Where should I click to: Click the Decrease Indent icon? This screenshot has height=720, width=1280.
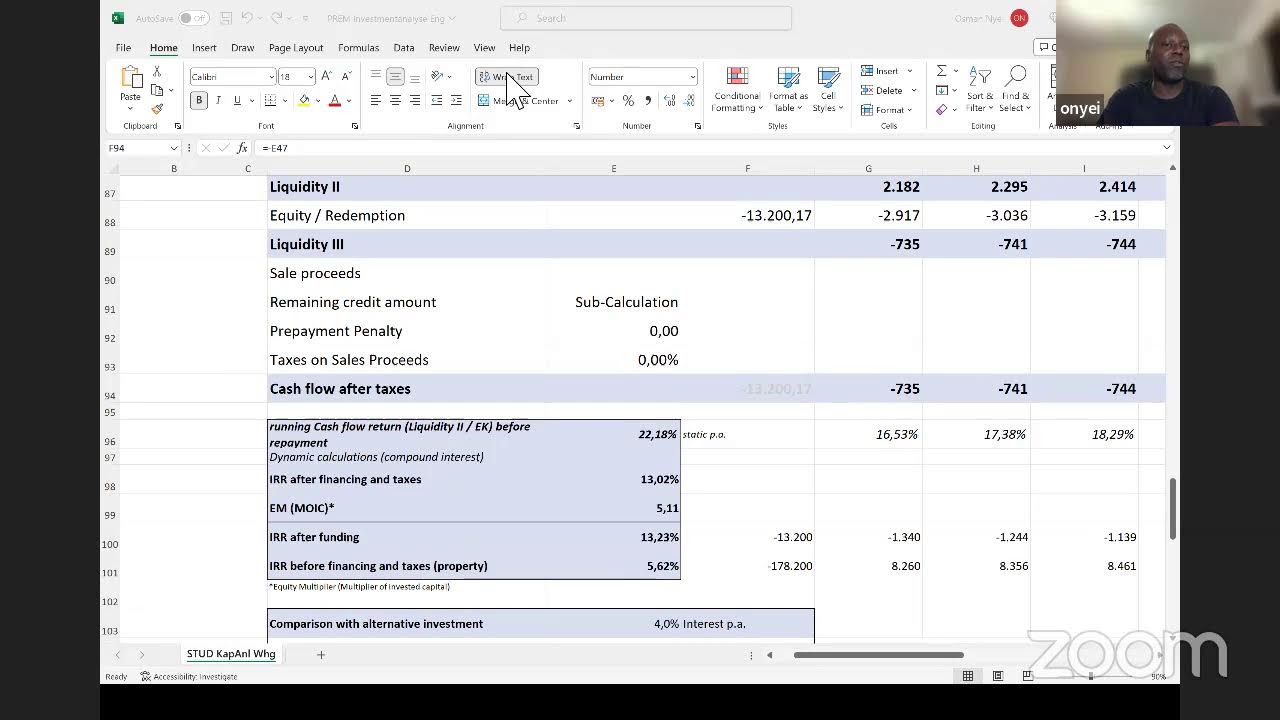pyautogui.click(x=437, y=101)
